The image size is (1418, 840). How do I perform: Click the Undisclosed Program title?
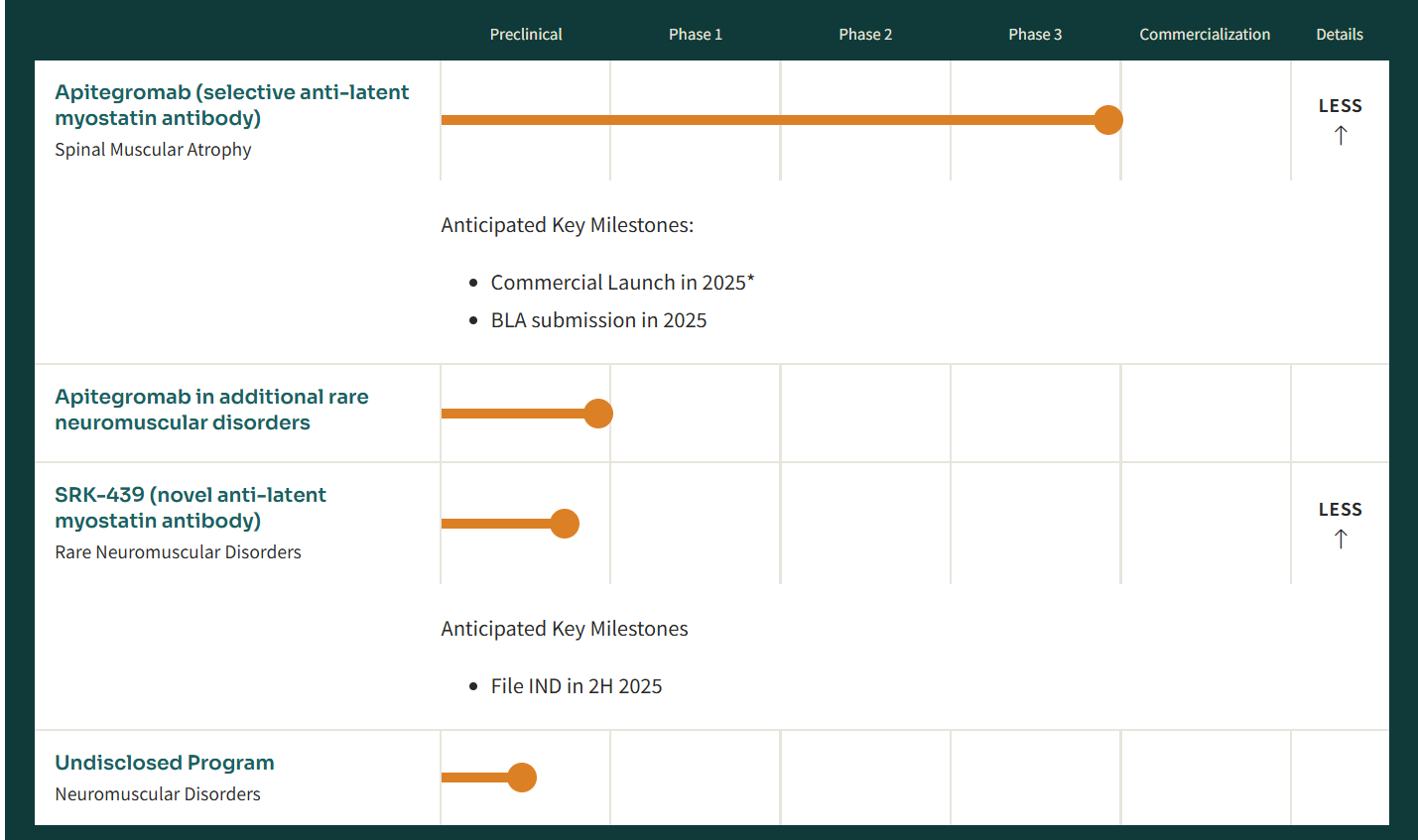pyautogui.click(x=165, y=763)
